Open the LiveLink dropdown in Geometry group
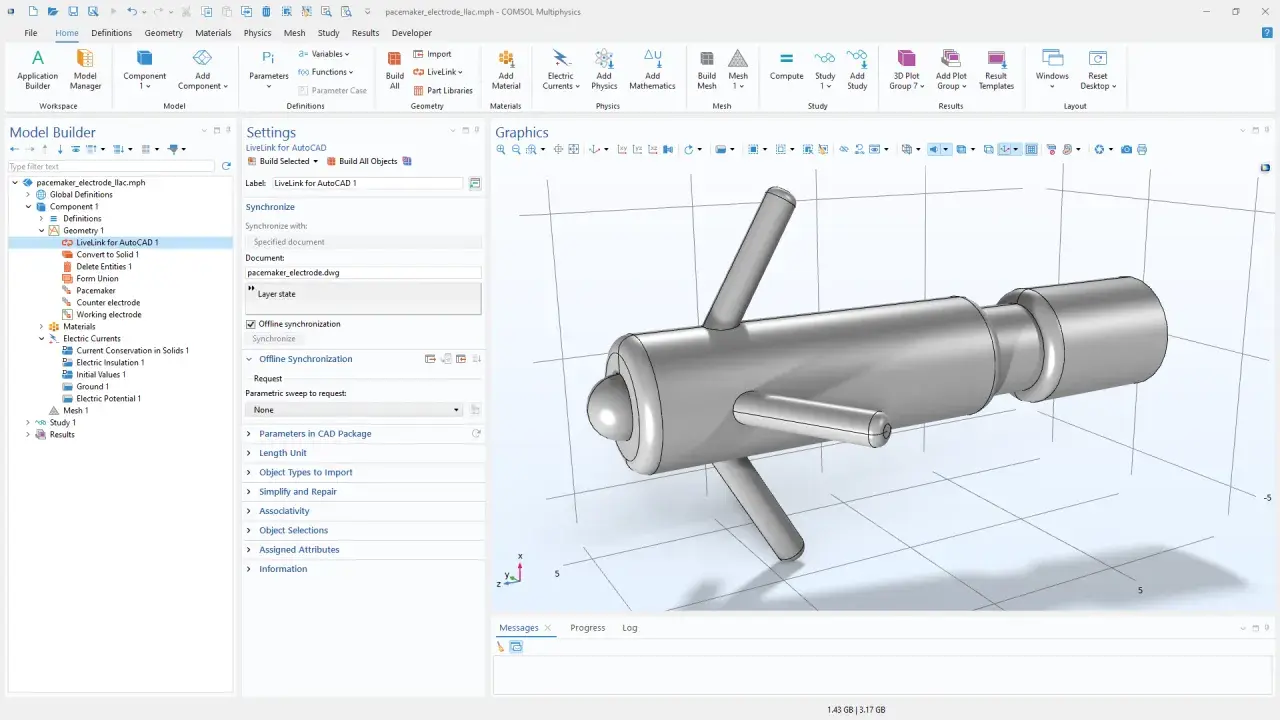 (438, 72)
